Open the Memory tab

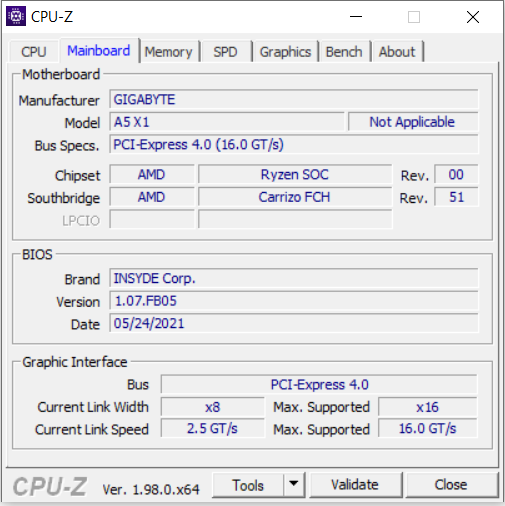(x=169, y=52)
